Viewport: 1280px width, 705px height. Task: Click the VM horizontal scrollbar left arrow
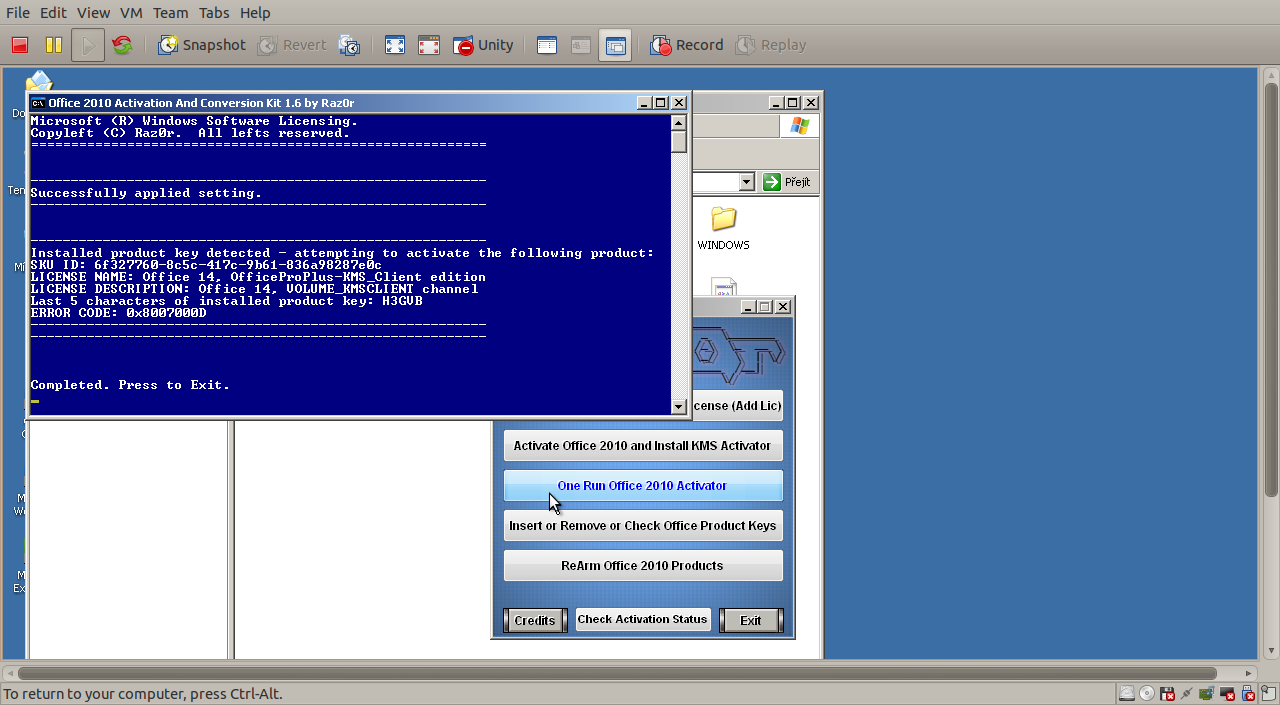(x=10, y=673)
